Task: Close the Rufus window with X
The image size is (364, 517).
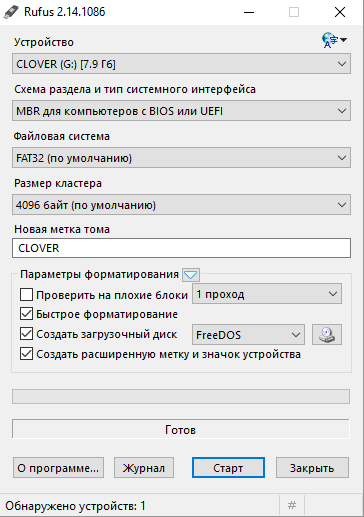Action: (340, 12)
